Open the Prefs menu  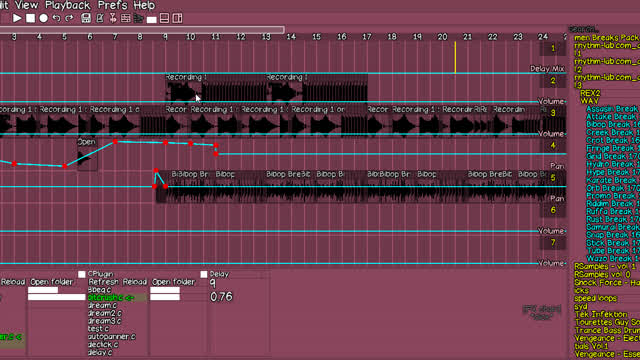pos(113,5)
